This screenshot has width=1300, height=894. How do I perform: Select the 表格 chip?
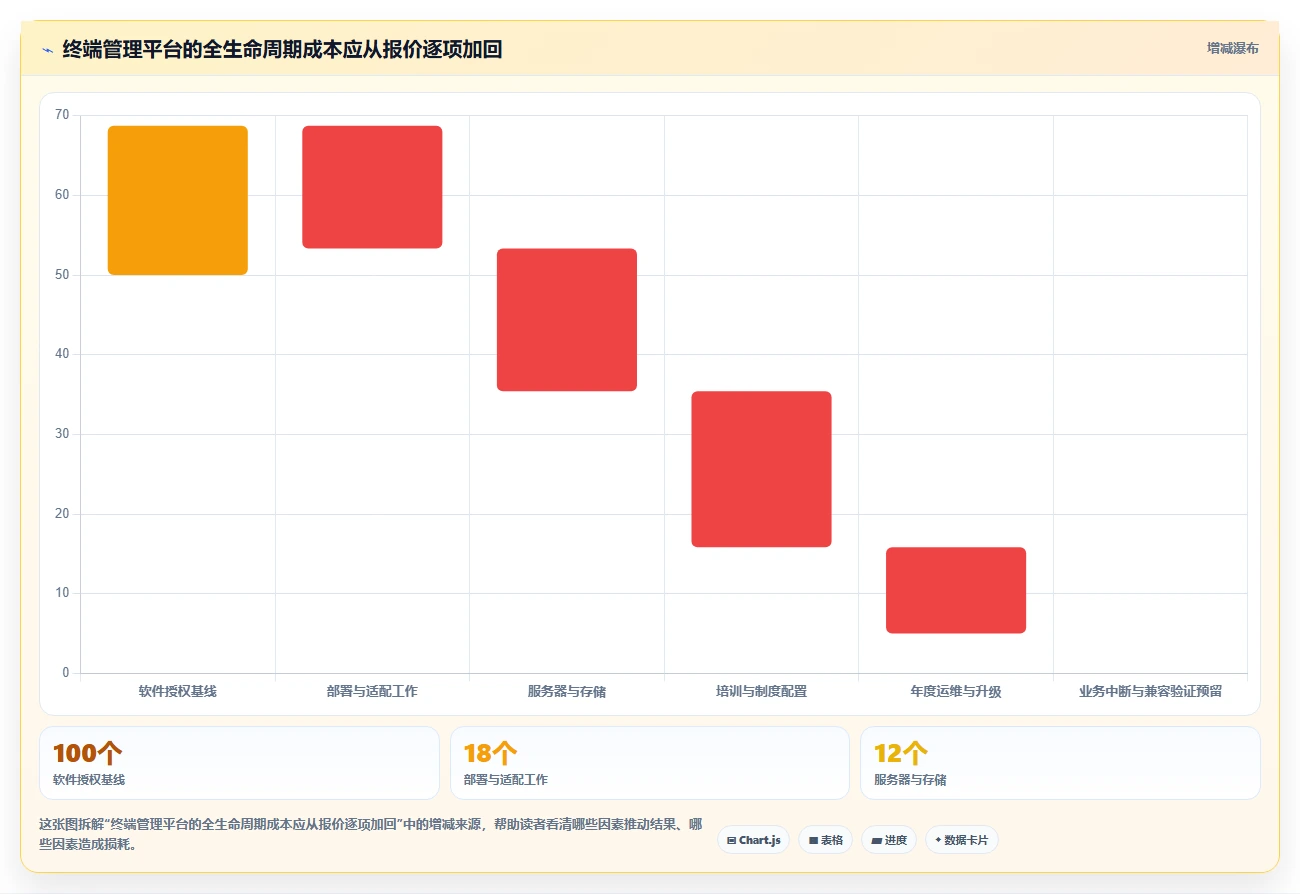pyautogui.click(x=825, y=840)
